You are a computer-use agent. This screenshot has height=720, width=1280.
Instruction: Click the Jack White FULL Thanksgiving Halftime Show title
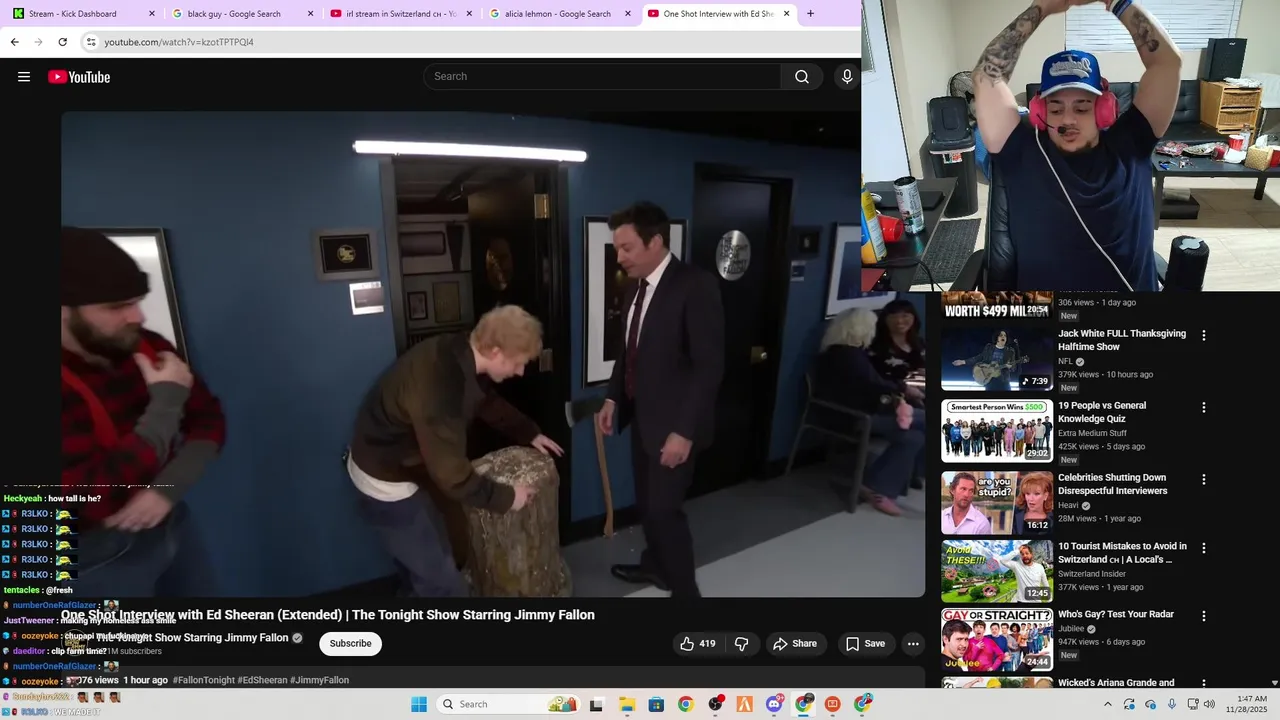[1122, 340]
